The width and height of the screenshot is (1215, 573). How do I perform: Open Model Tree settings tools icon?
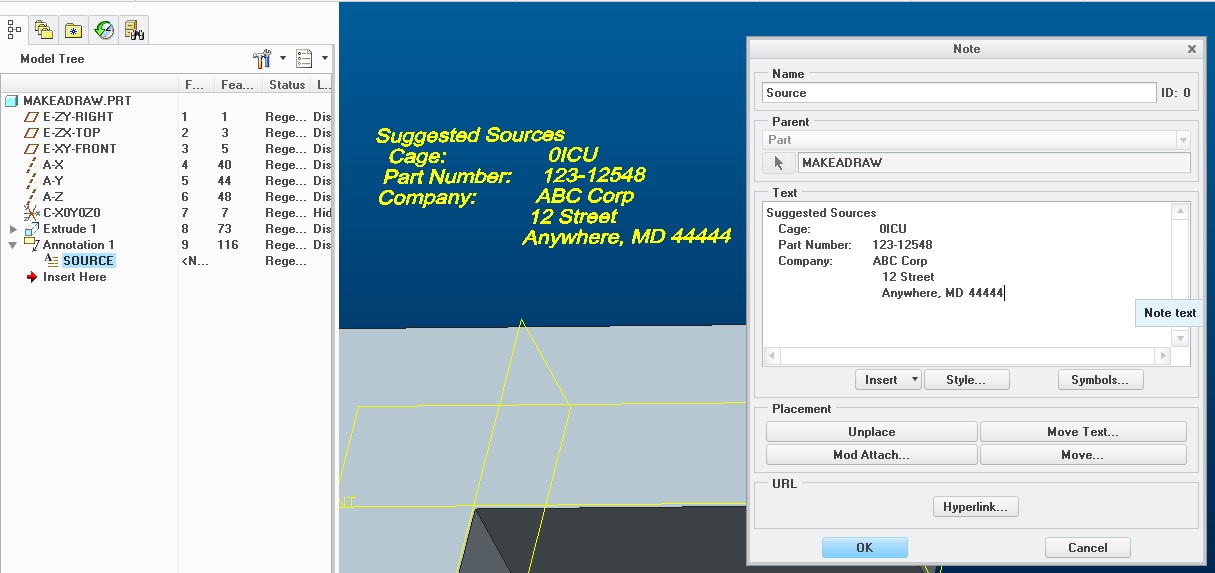[263, 59]
